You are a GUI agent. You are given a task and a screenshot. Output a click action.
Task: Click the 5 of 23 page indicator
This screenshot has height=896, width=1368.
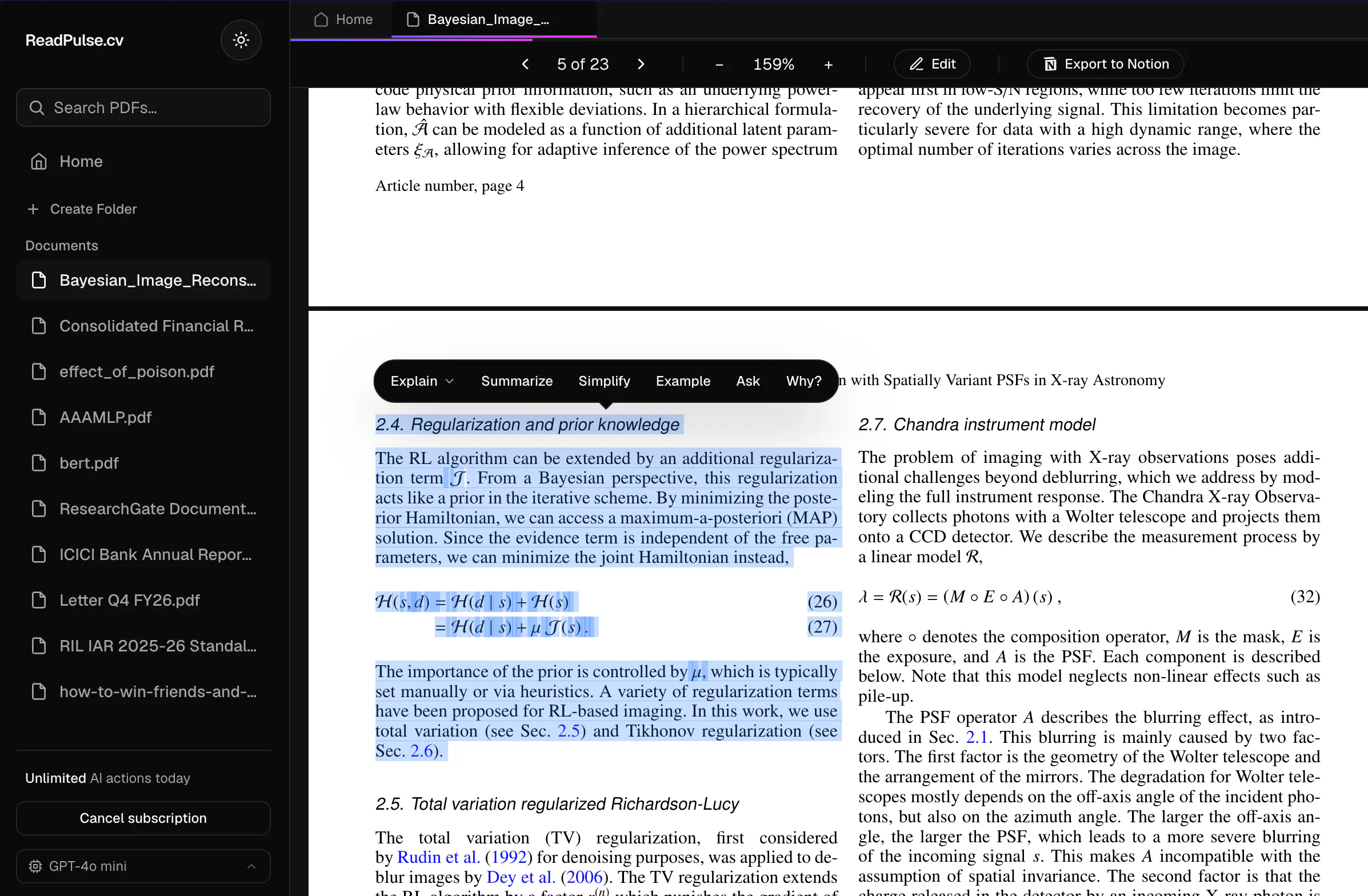pyautogui.click(x=582, y=65)
